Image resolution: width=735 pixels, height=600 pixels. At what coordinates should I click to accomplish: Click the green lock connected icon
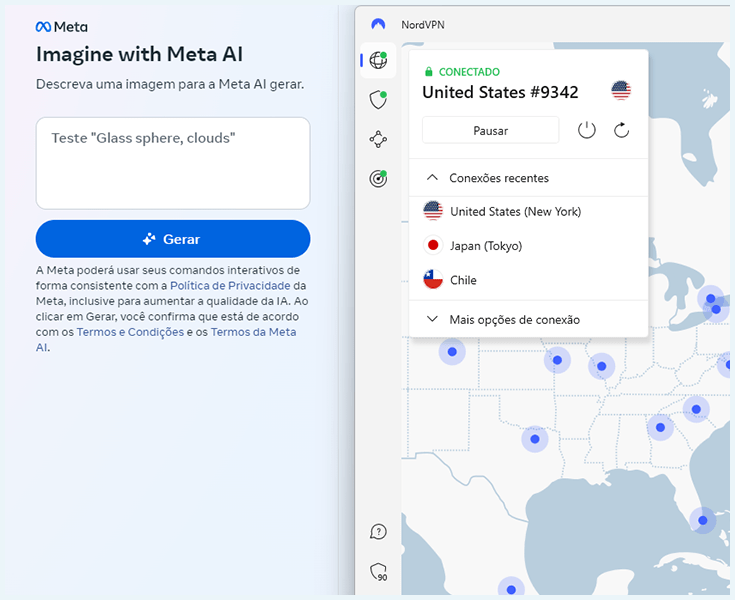coord(428,72)
